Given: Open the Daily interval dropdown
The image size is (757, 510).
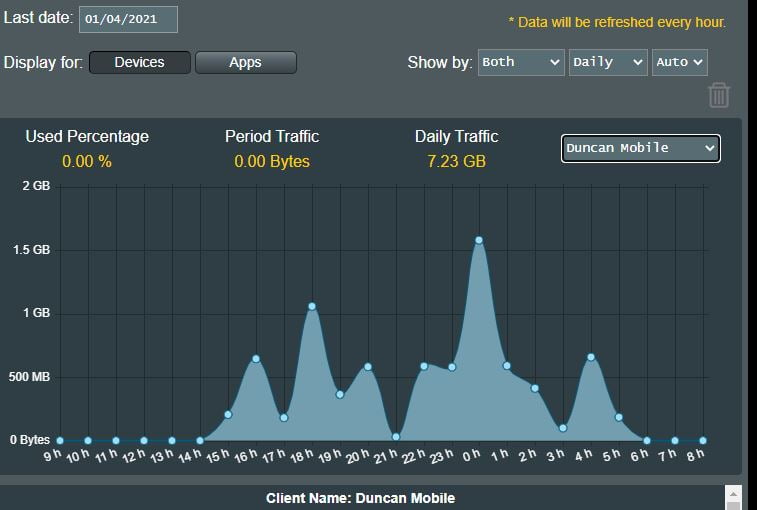Looking at the screenshot, I should tap(608, 62).
